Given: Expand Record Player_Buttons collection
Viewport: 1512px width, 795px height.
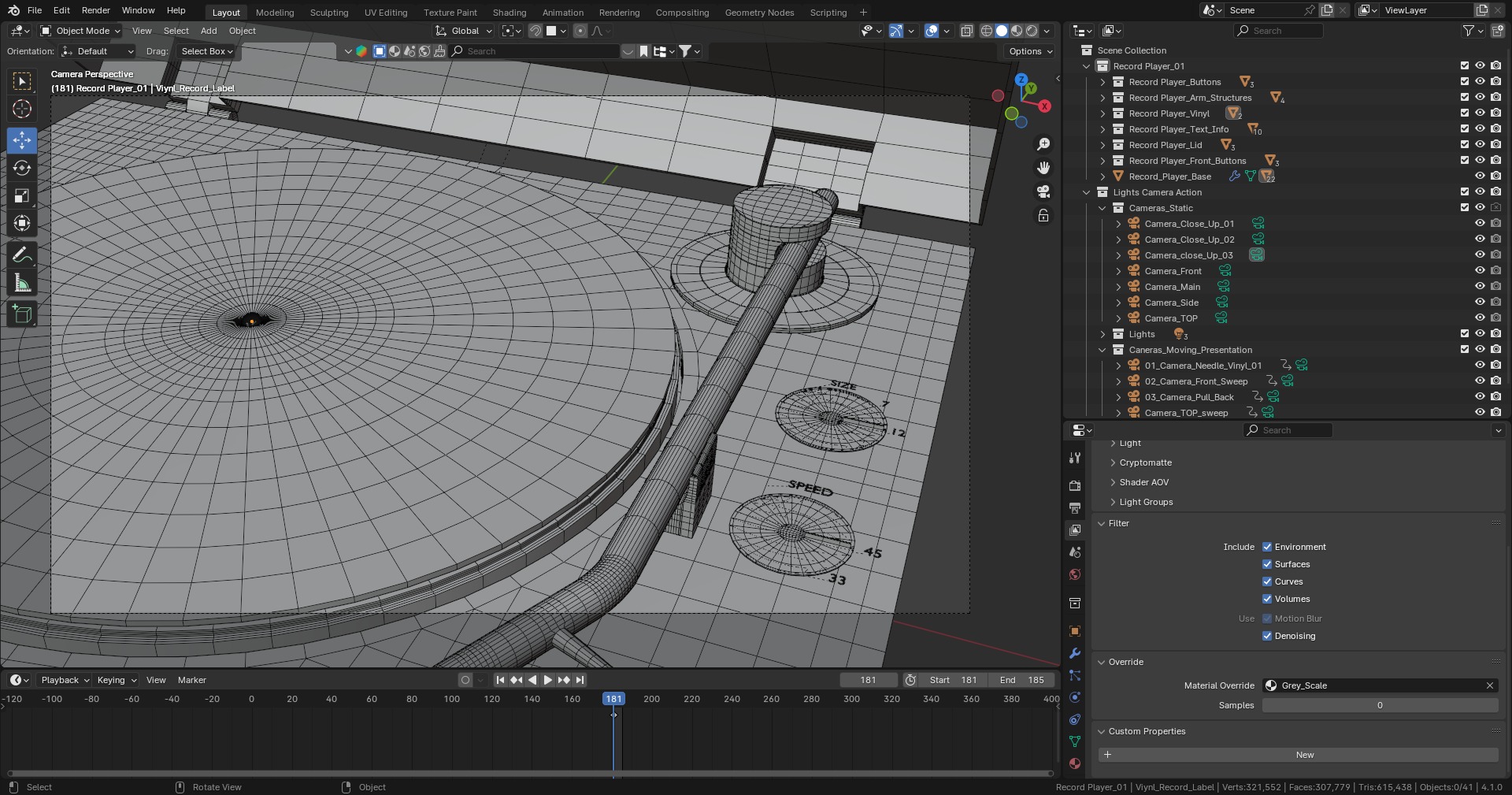Looking at the screenshot, I should click(x=1102, y=82).
